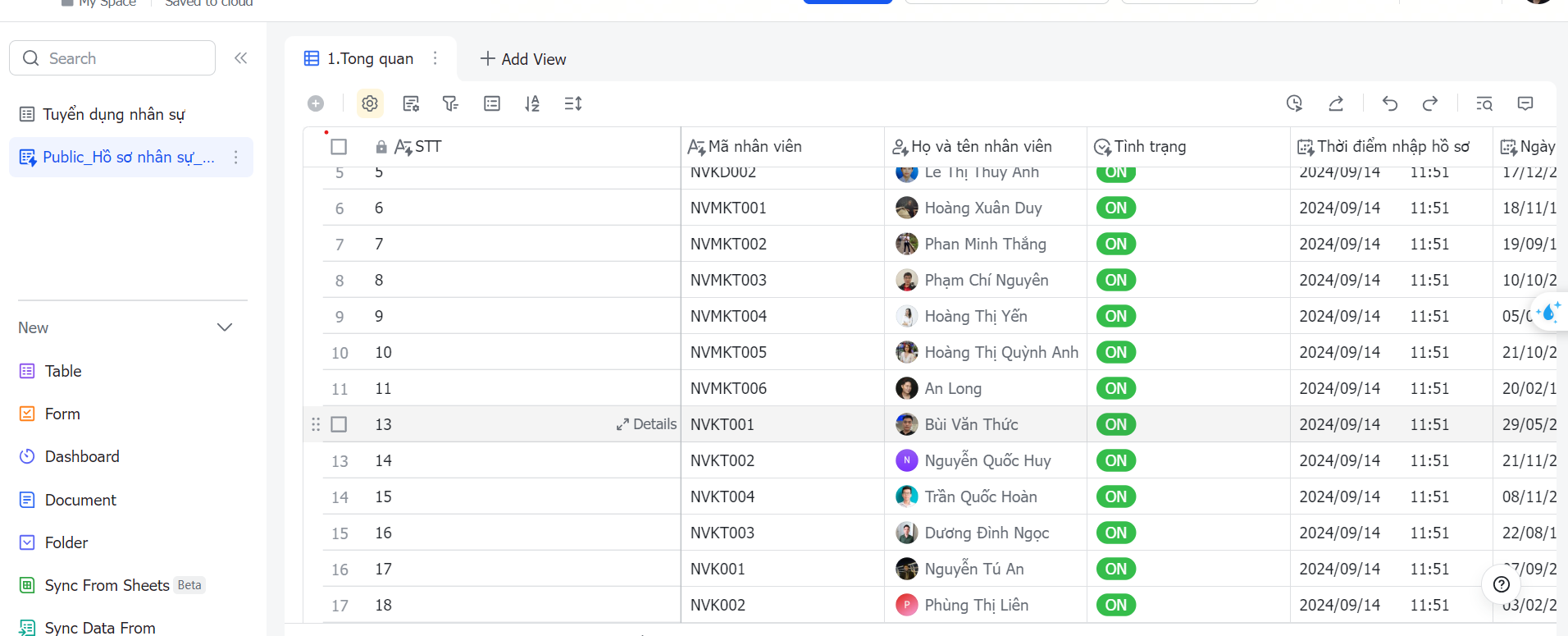Open the field settings gear icon

coord(370,103)
